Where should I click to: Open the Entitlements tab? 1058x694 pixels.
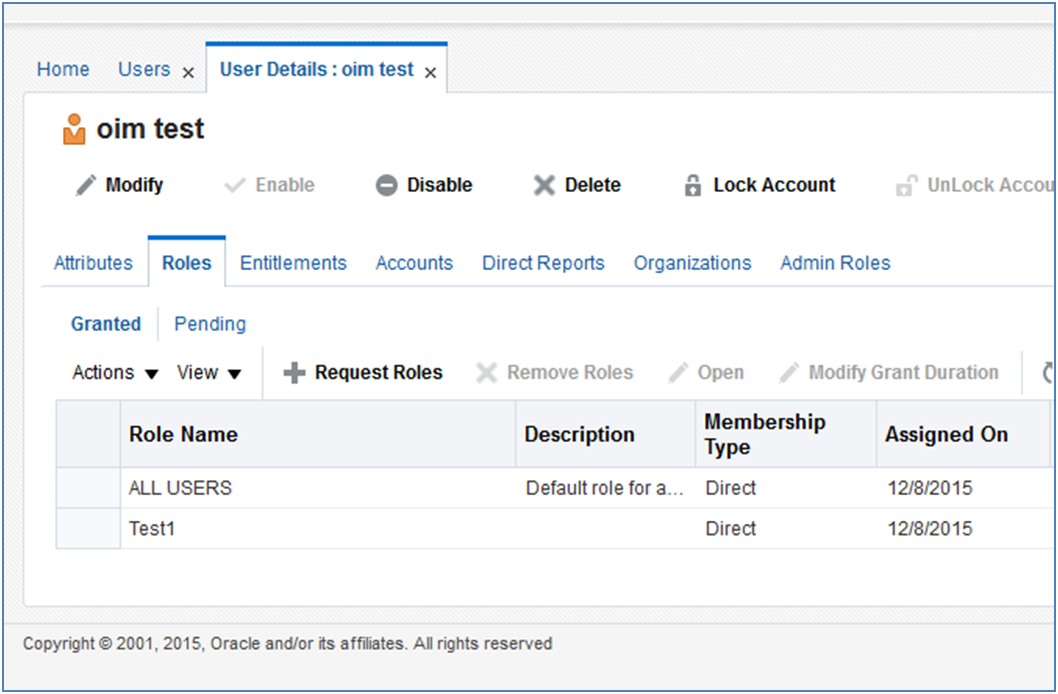pyautogui.click(x=293, y=263)
